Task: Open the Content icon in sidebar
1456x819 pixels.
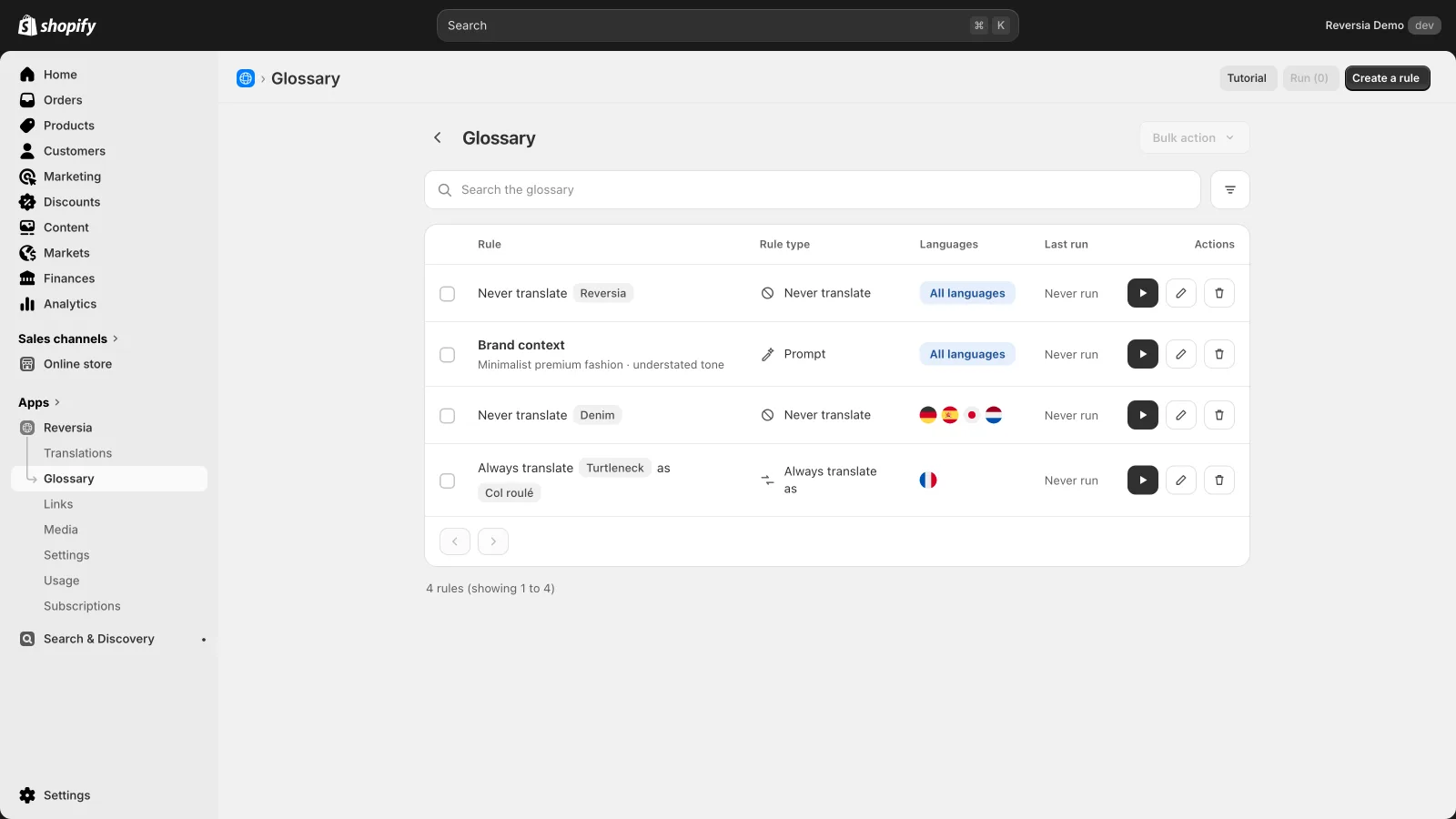Action: point(27,227)
